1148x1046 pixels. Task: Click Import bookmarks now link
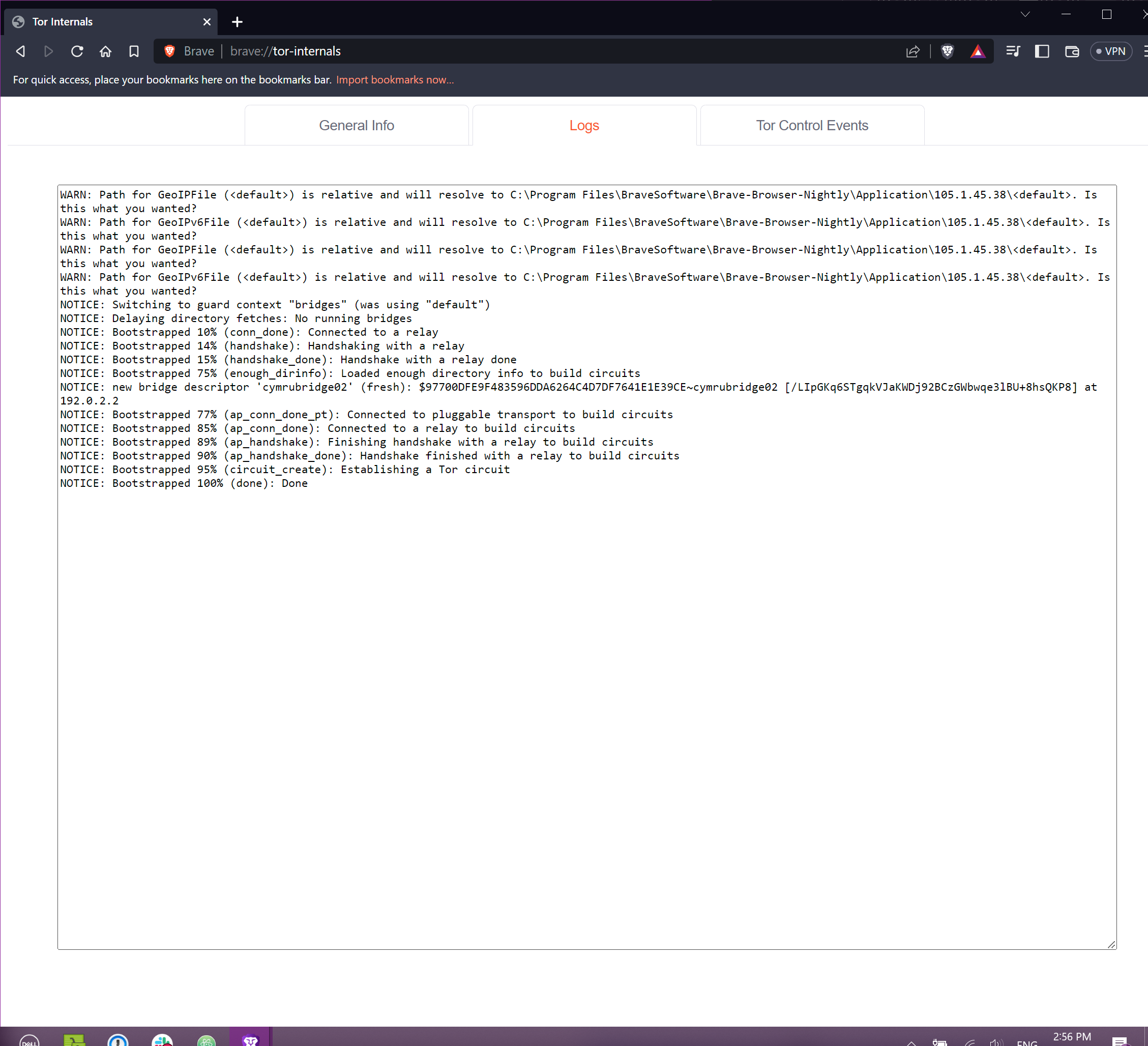tap(395, 80)
